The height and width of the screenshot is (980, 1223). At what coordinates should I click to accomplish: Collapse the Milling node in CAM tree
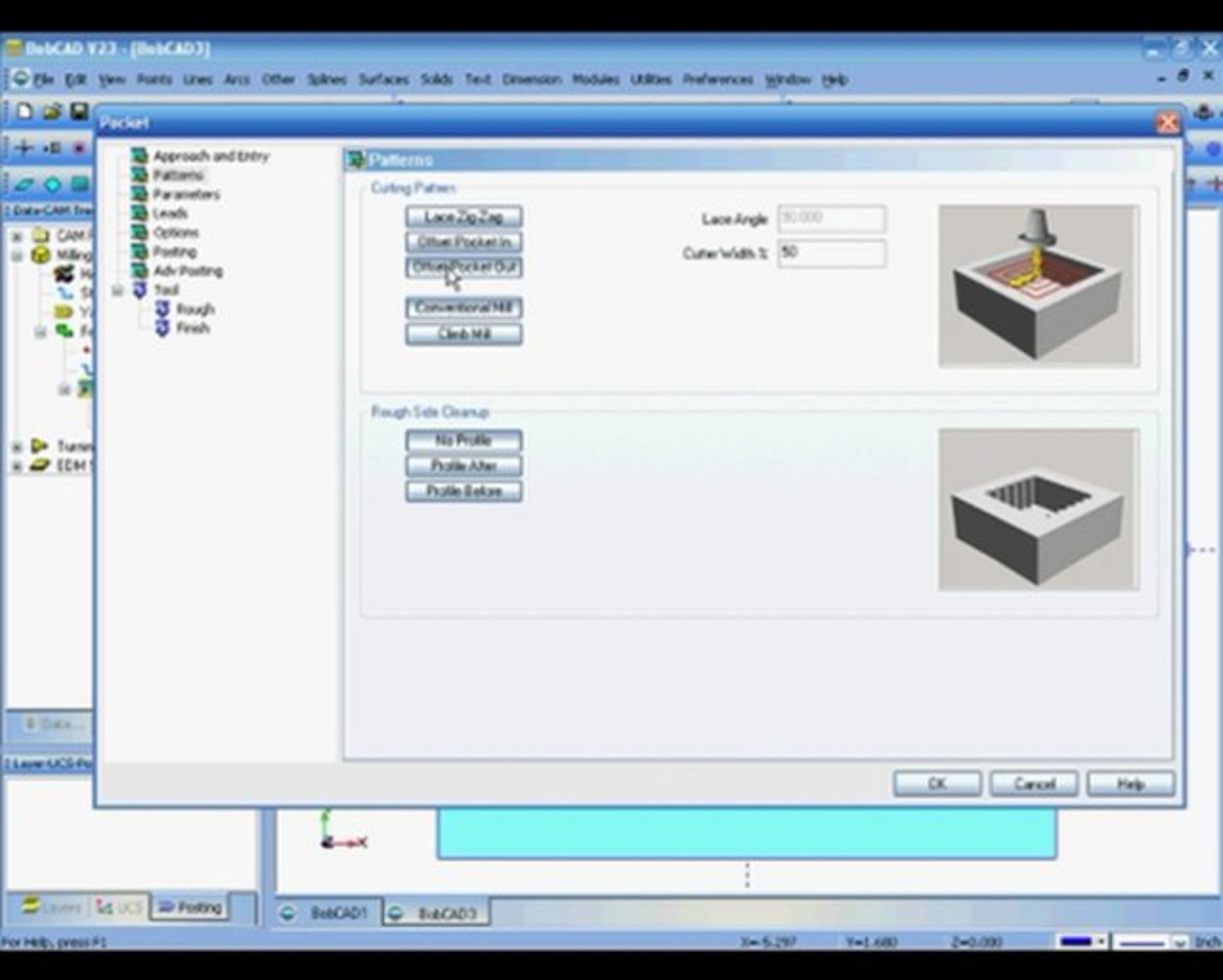tap(17, 256)
